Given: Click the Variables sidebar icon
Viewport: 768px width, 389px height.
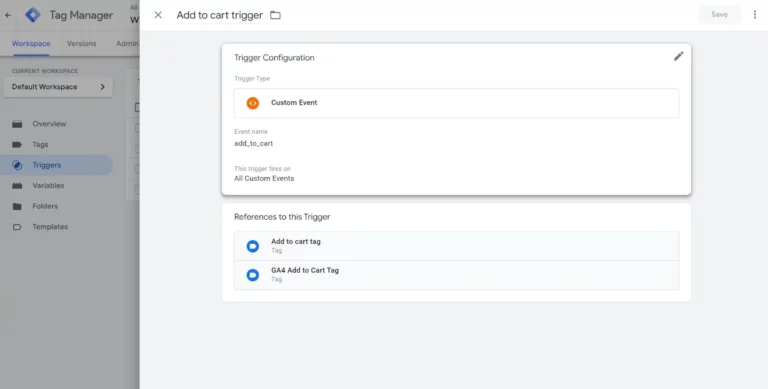Looking at the screenshot, I should [17, 186].
